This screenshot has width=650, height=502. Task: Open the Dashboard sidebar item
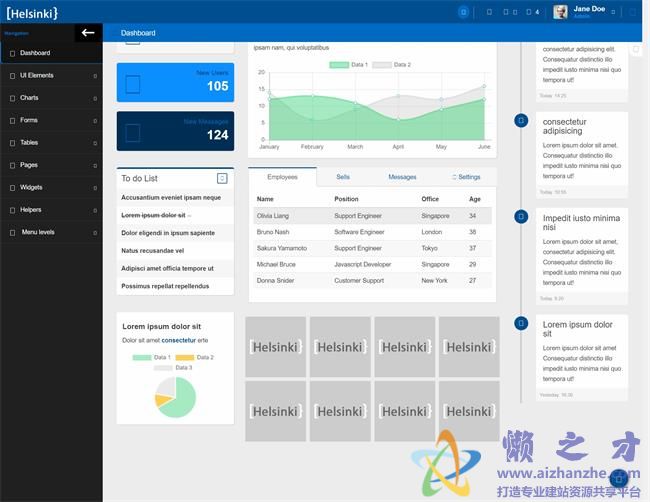click(x=51, y=53)
